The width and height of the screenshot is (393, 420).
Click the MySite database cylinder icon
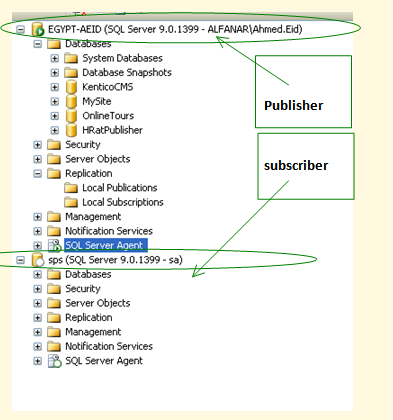(71, 101)
